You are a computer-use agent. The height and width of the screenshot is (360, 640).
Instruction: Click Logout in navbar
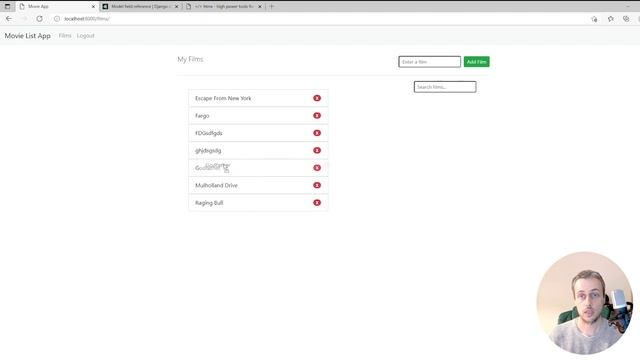click(x=86, y=36)
